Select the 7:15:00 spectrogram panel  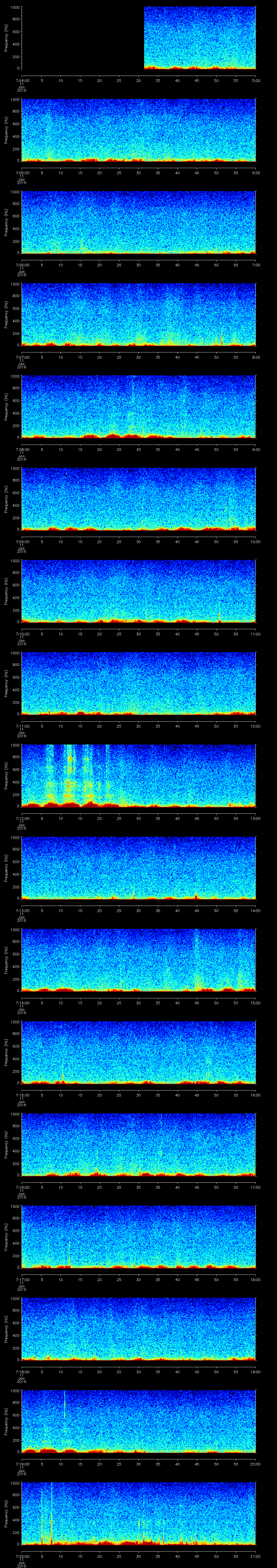(138, 1051)
